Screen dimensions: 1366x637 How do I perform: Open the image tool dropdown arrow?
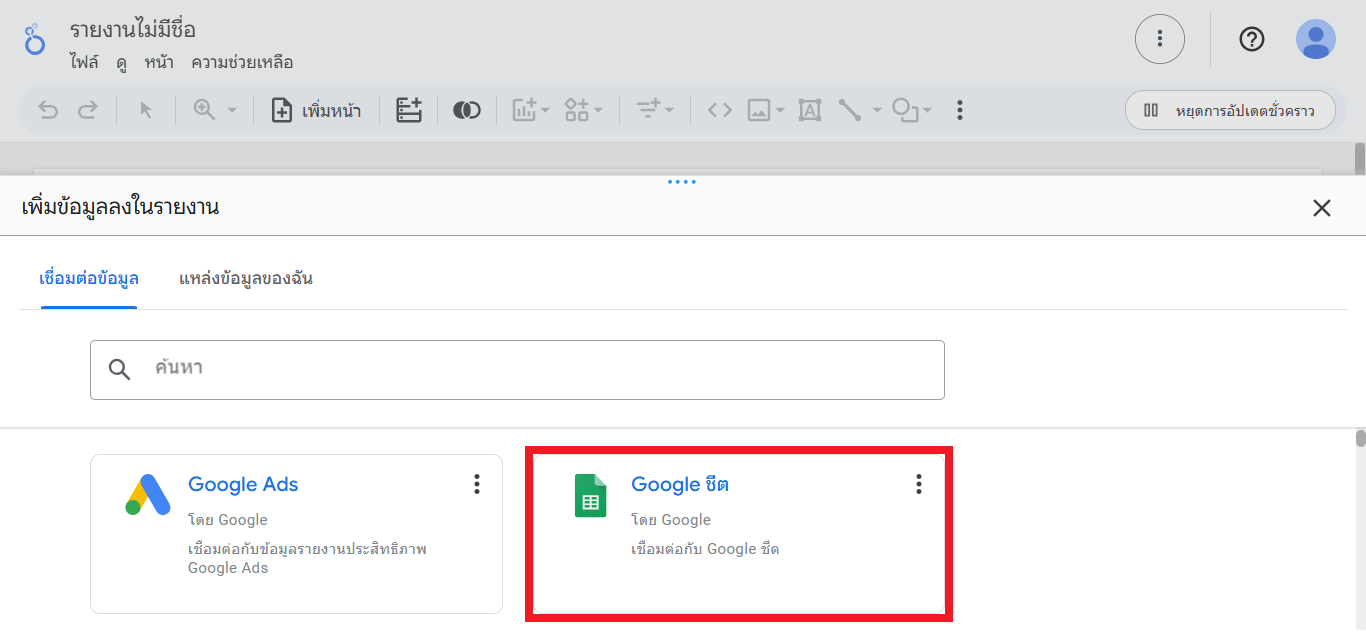(x=782, y=110)
